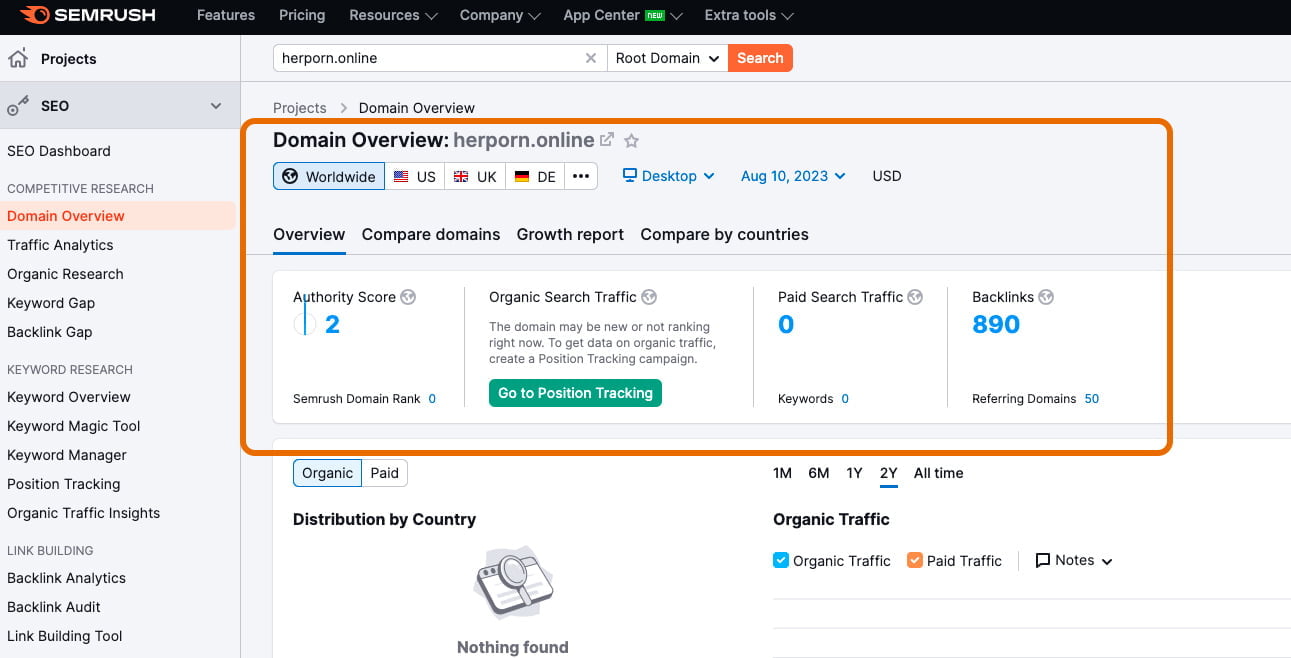Switch to the Growth report tab
1291x658 pixels.
tap(570, 234)
